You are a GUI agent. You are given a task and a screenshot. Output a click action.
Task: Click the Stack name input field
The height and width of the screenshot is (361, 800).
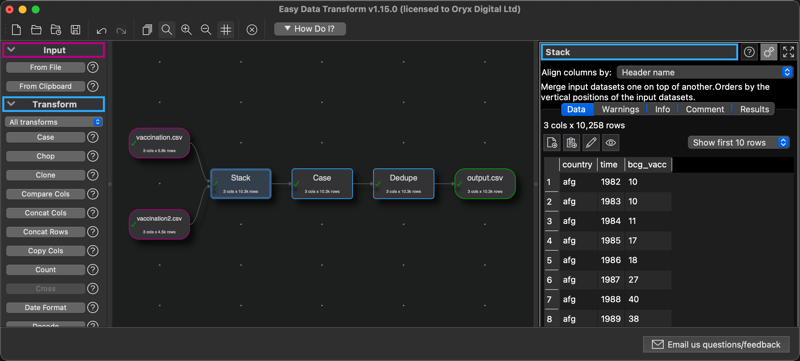(x=639, y=52)
